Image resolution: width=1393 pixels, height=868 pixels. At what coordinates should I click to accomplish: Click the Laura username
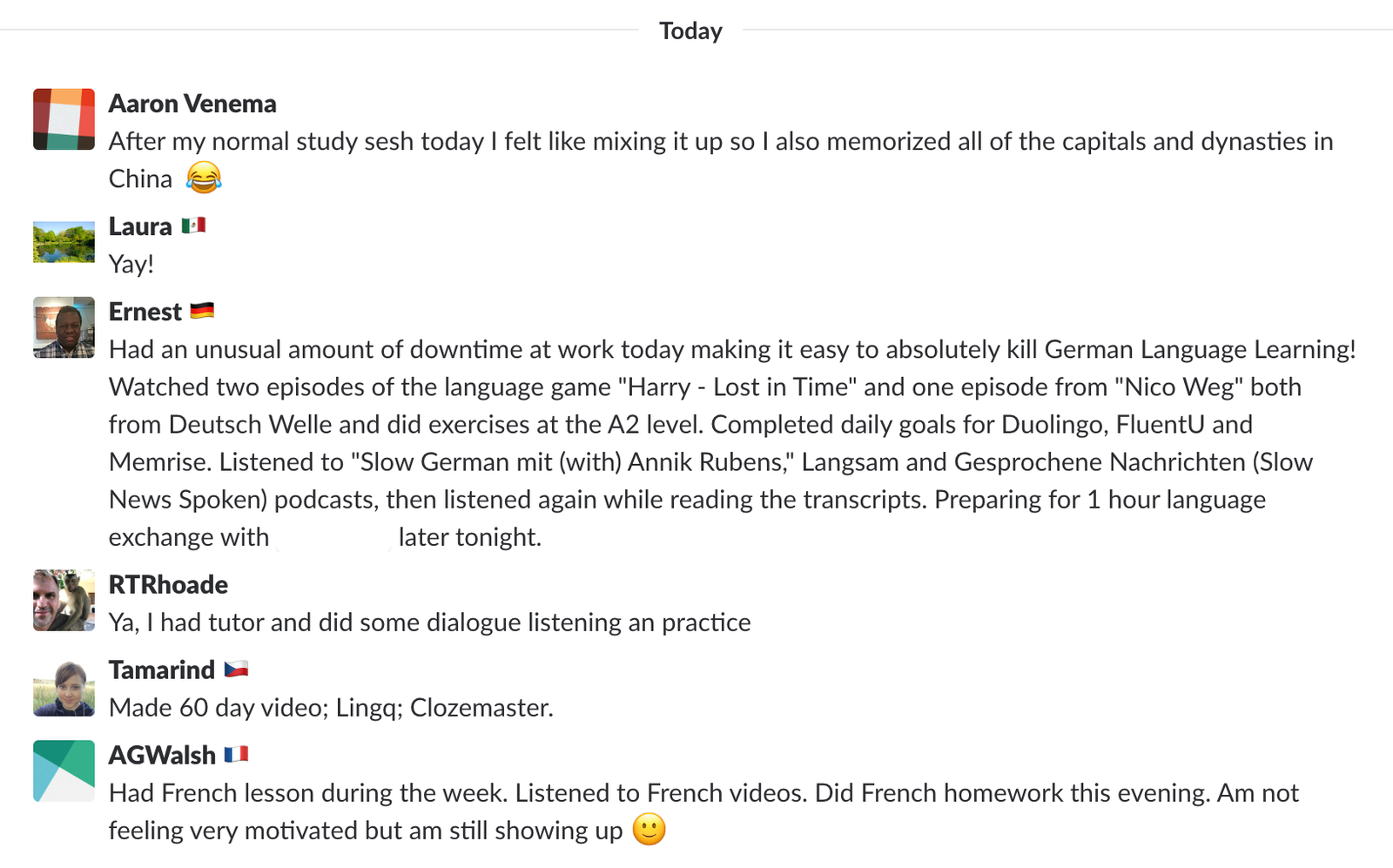(140, 226)
